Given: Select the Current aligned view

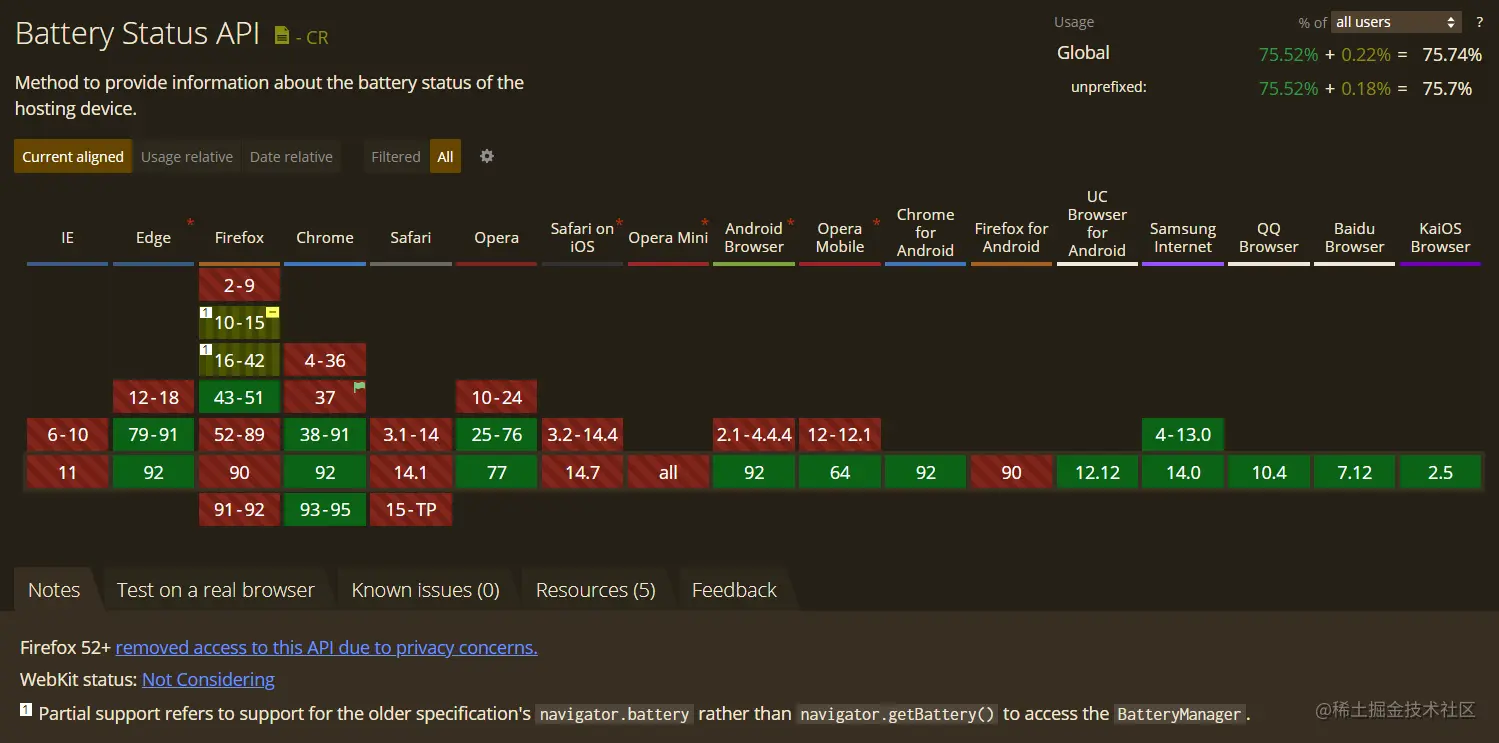Looking at the screenshot, I should pyautogui.click(x=73, y=156).
